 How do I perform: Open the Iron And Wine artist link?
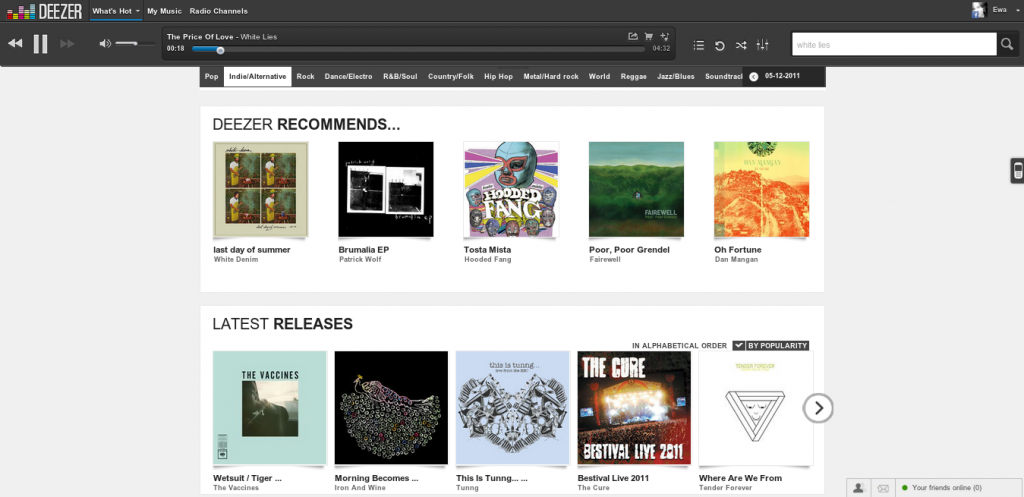tap(360, 488)
